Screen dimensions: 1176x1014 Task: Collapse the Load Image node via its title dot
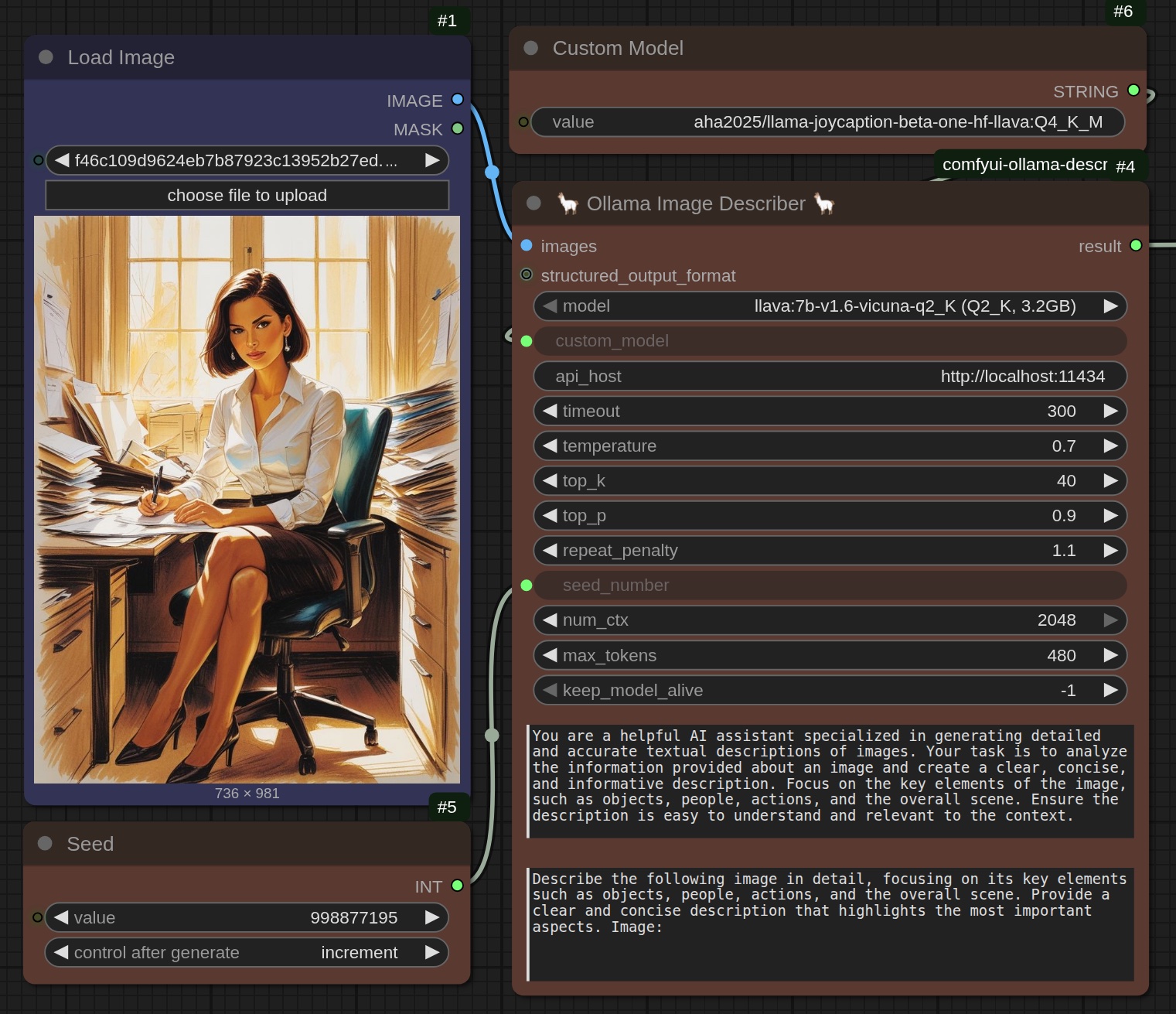[x=46, y=57]
